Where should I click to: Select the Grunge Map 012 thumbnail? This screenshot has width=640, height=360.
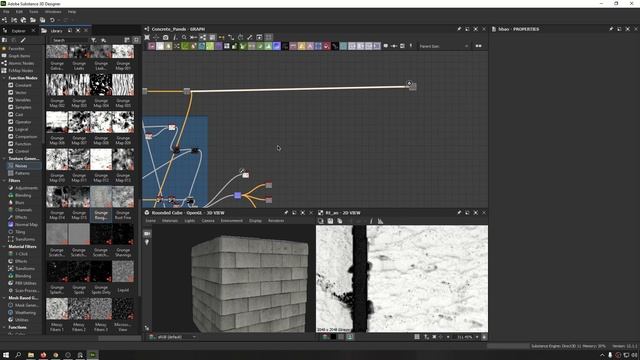101,159
